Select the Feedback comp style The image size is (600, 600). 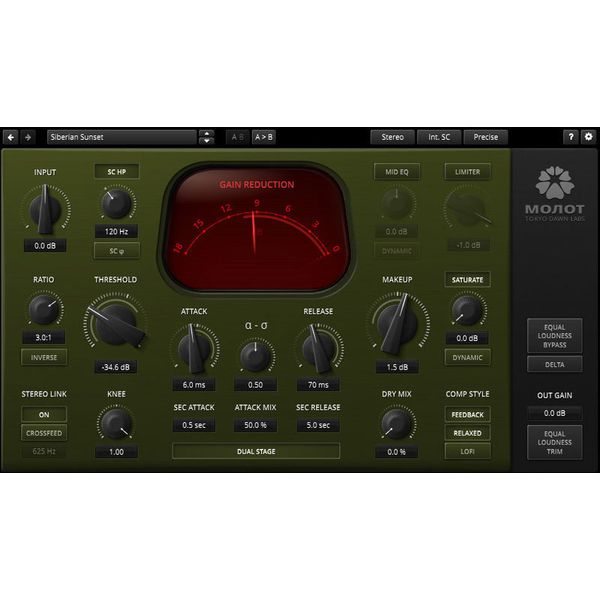(467, 414)
